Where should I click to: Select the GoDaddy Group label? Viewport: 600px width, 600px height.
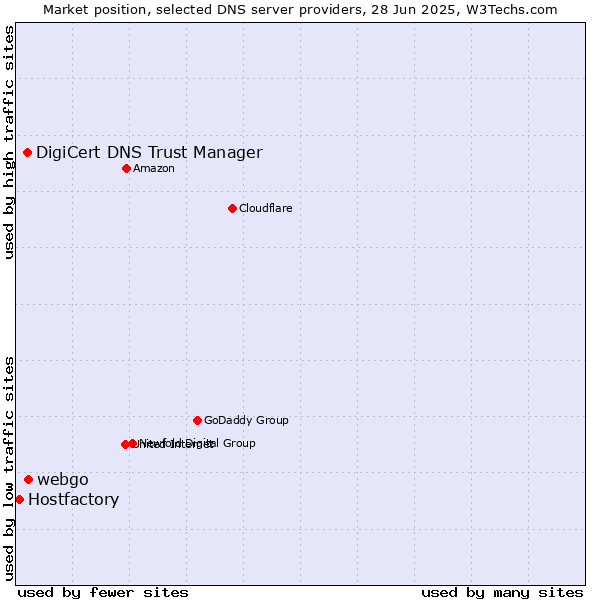246,420
